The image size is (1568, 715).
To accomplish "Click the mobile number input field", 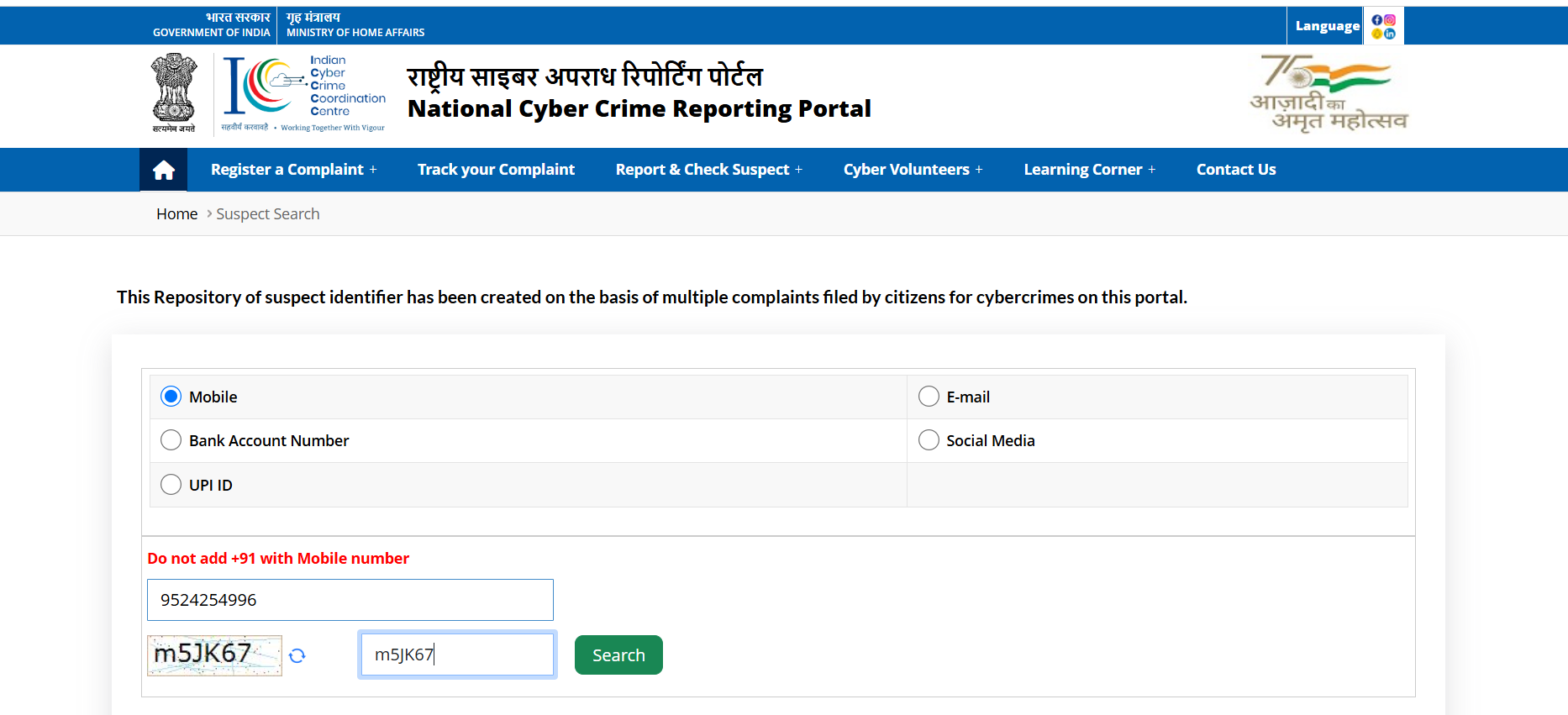I will click(350, 600).
